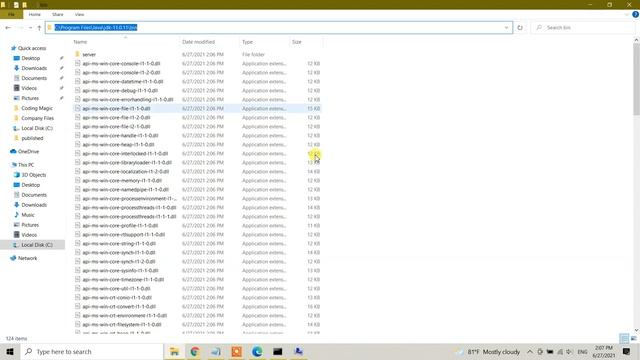Click the network tray icon
640x360 pixels.
(560, 351)
